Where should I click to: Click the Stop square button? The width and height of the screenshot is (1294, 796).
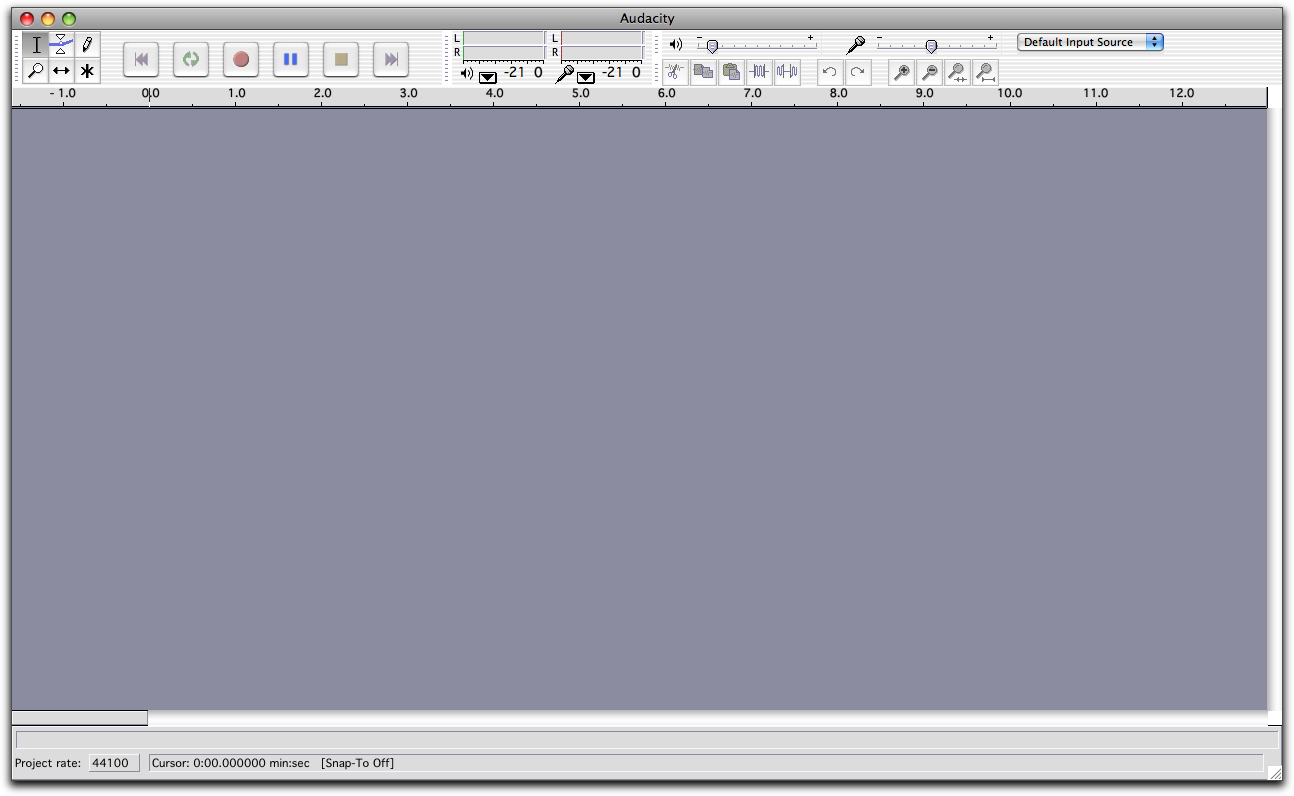341,60
